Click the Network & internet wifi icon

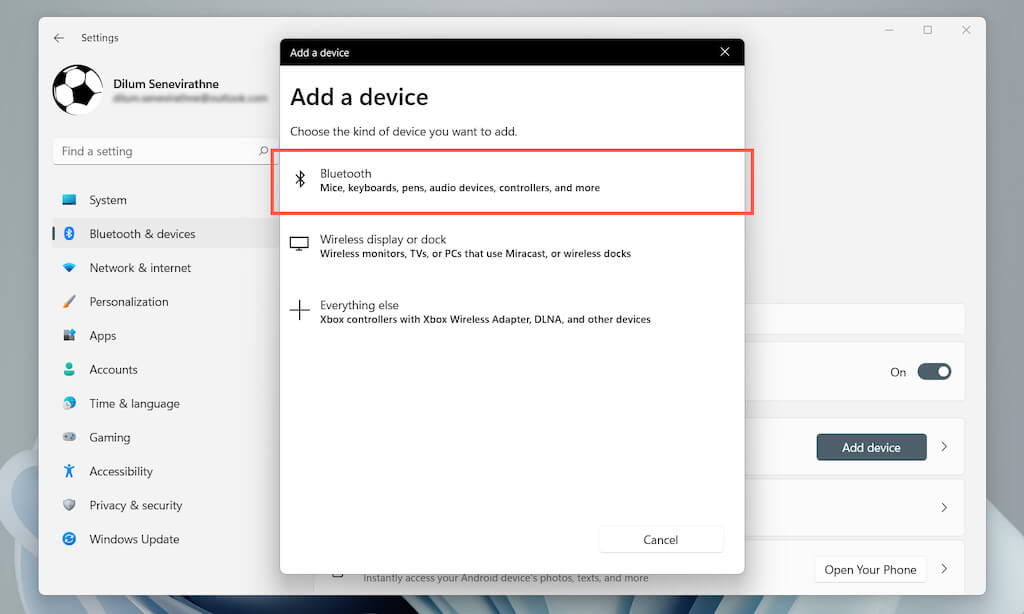(69, 268)
